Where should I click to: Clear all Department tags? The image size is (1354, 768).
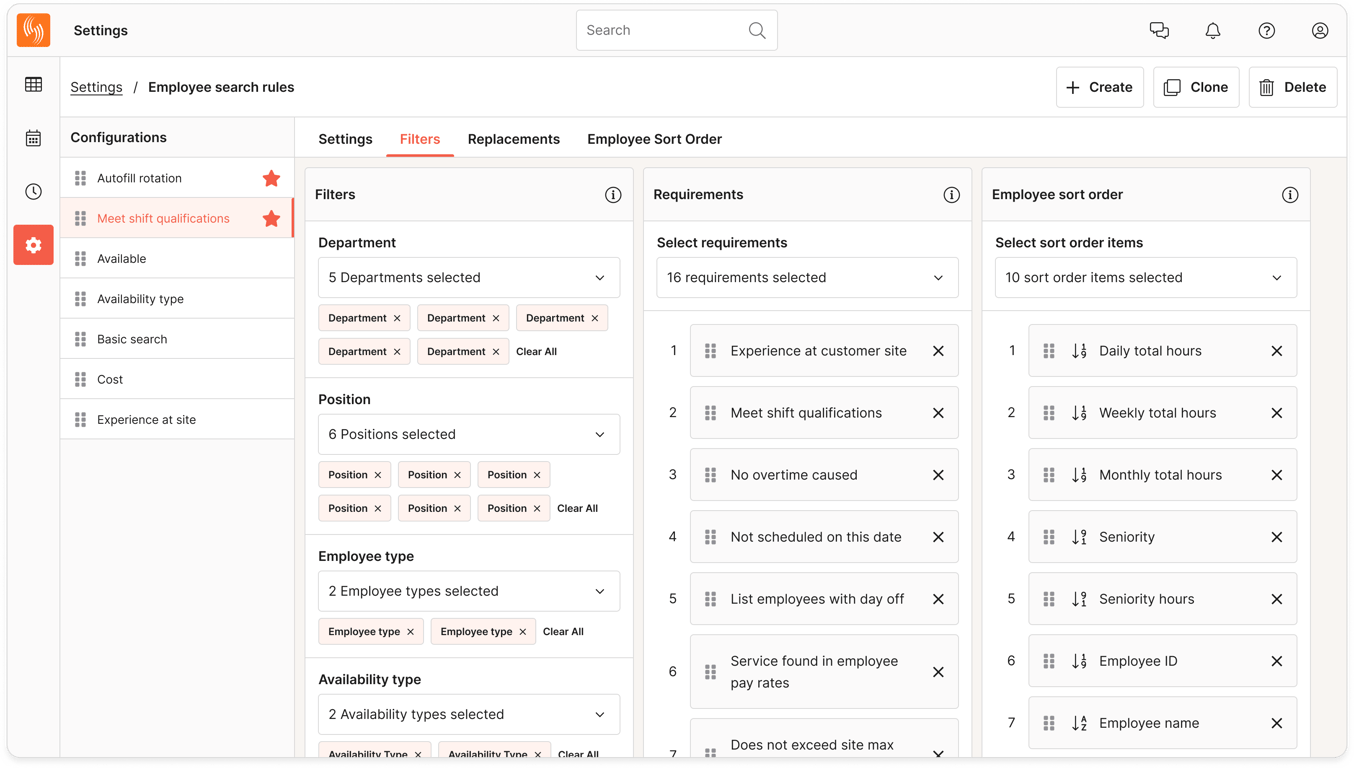tap(536, 352)
